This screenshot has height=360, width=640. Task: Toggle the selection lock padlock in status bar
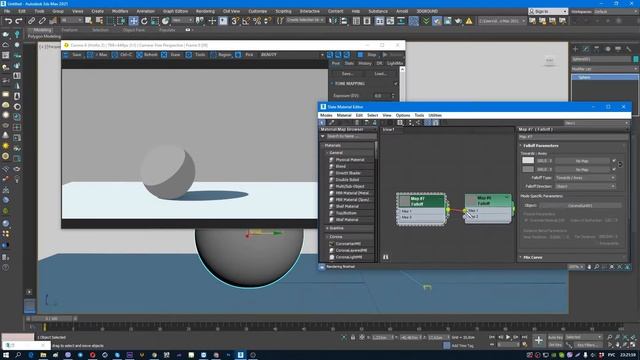(353, 338)
